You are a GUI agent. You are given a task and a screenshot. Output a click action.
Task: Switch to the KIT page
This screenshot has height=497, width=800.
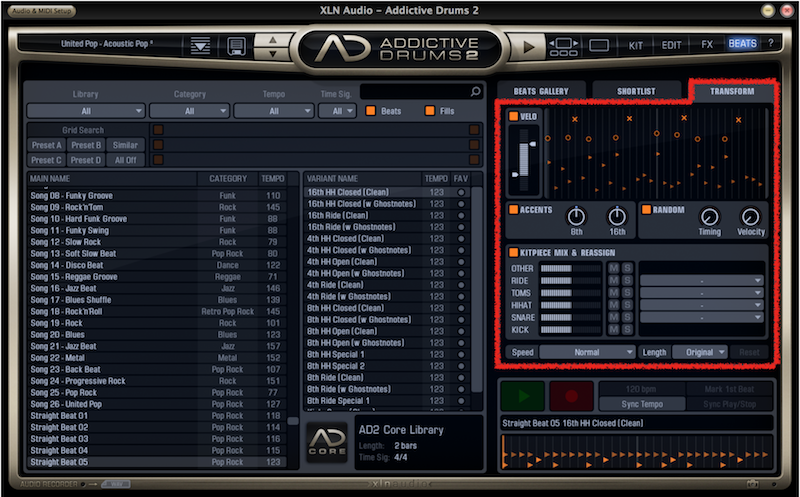click(636, 45)
